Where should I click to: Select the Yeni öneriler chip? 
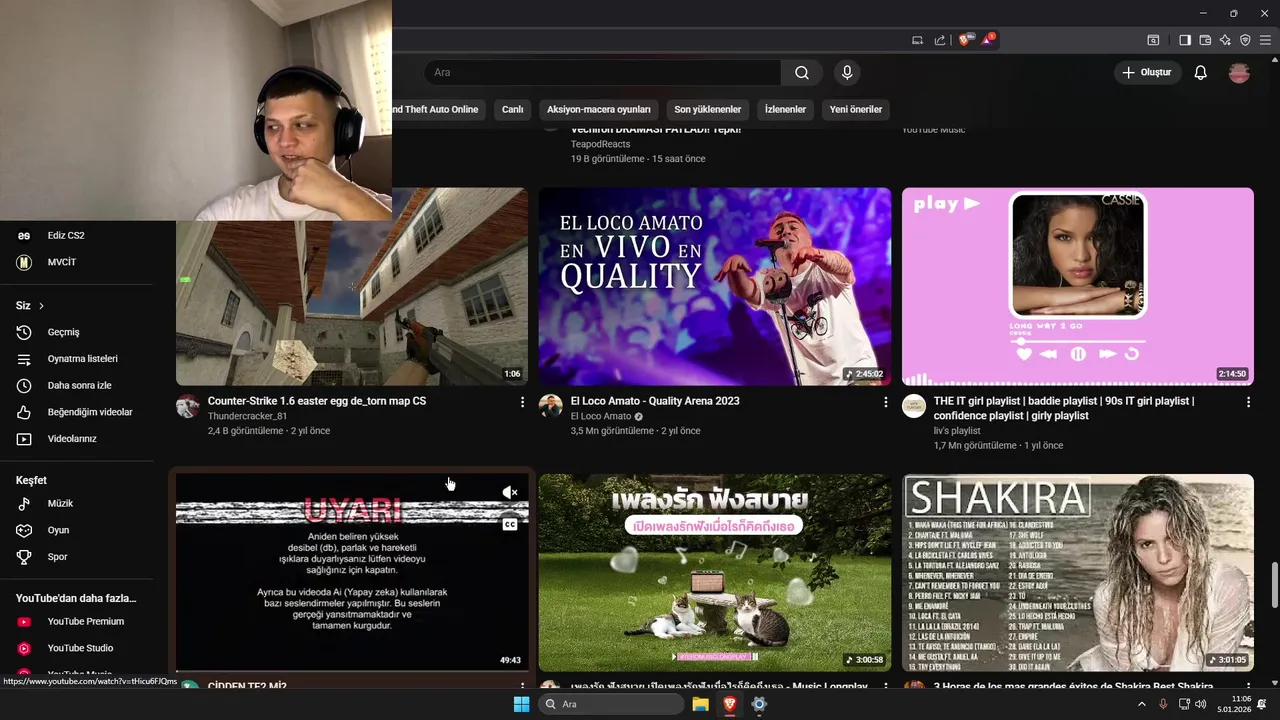click(x=856, y=110)
